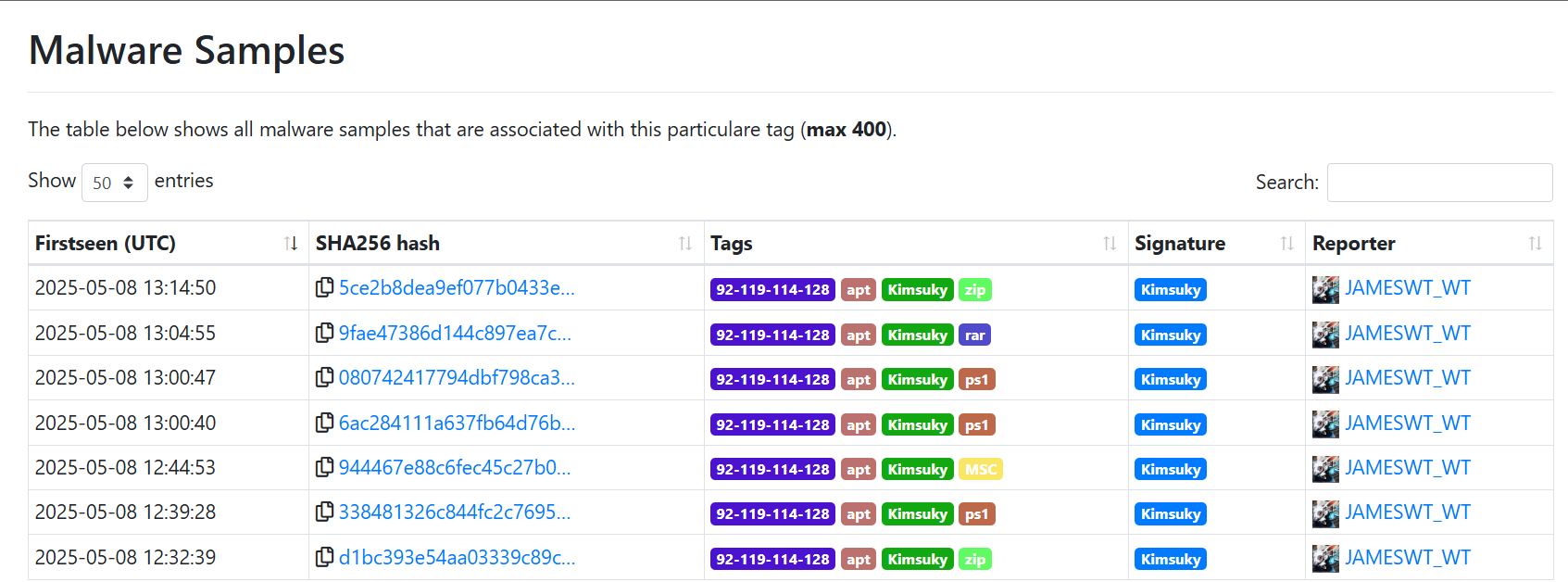Copy hash icon beside 9fae47386d144c897ea7c

coord(324,333)
